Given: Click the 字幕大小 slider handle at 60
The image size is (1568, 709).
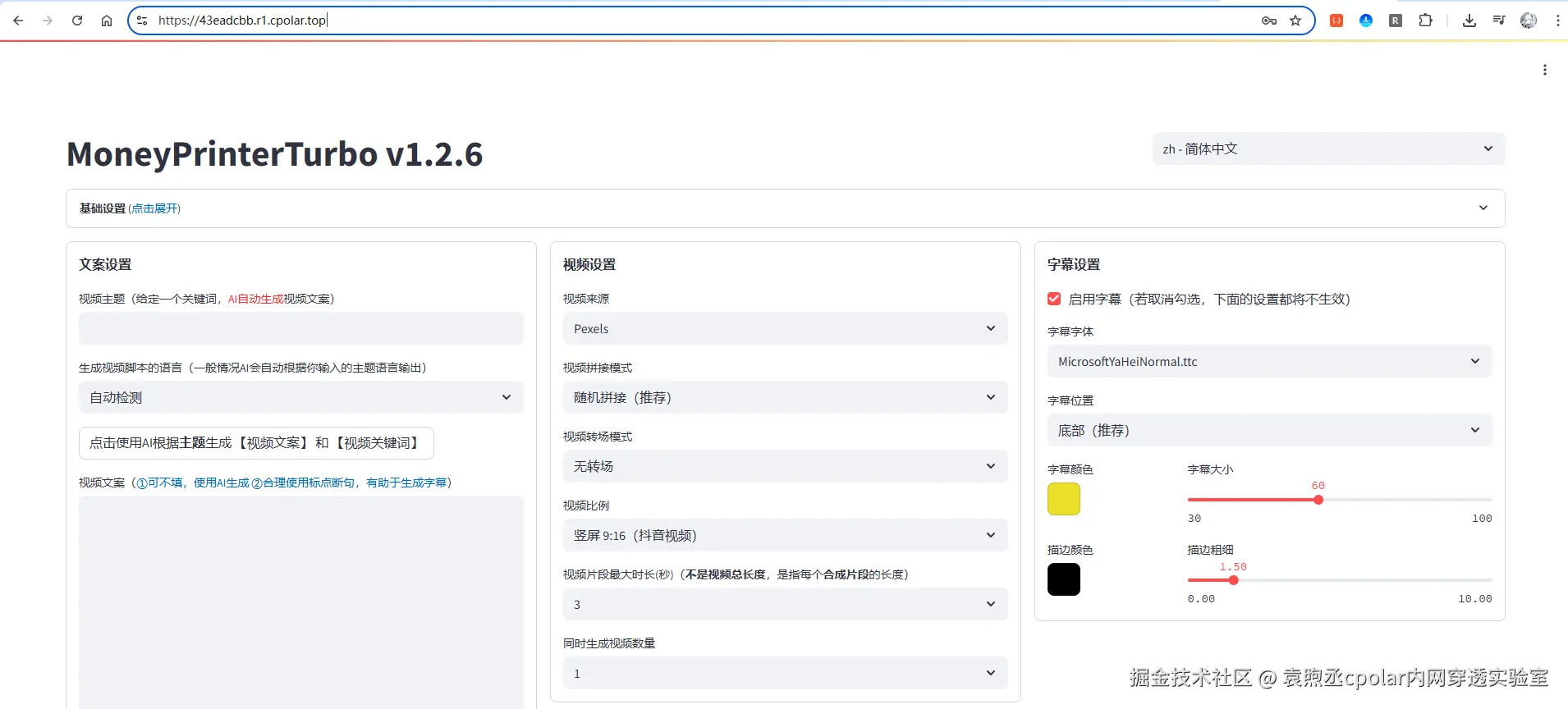Looking at the screenshot, I should [1318, 500].
